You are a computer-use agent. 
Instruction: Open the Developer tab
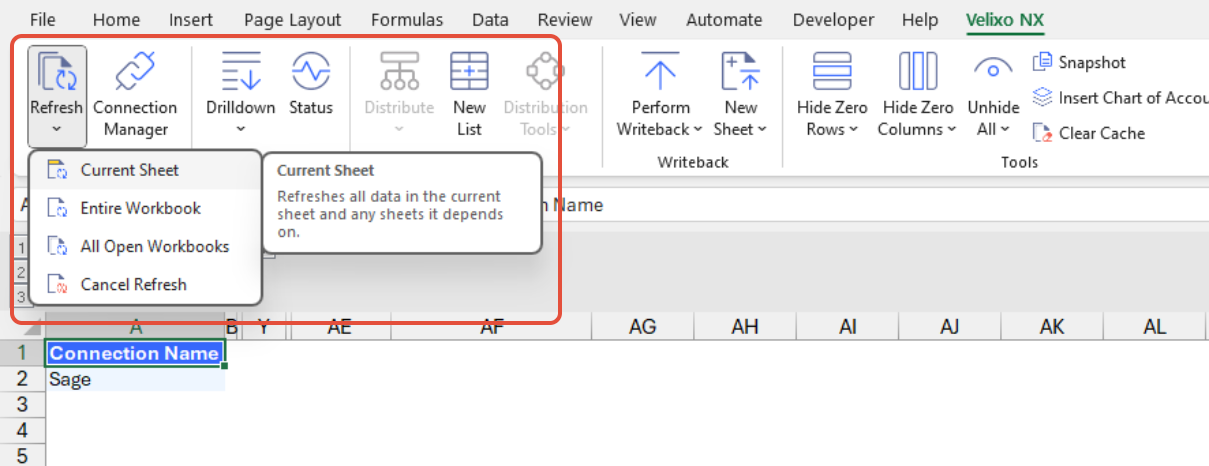point(835,19)
